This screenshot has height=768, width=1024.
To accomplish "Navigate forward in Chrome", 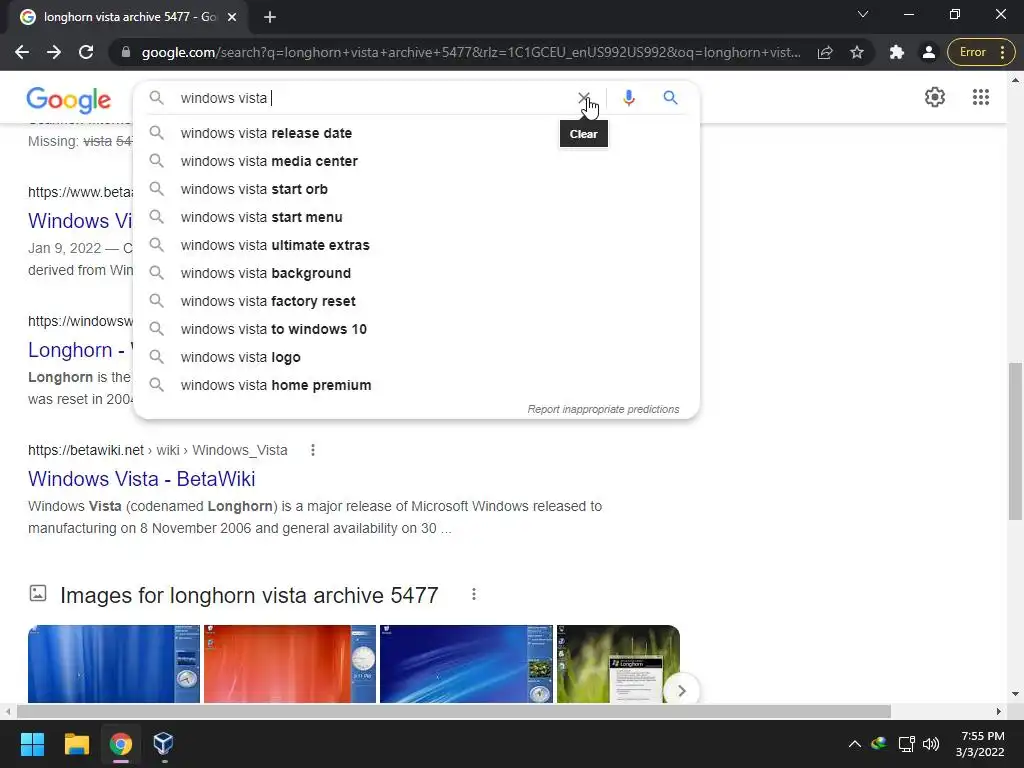I will pyautogui.click(x=54, y=52).
